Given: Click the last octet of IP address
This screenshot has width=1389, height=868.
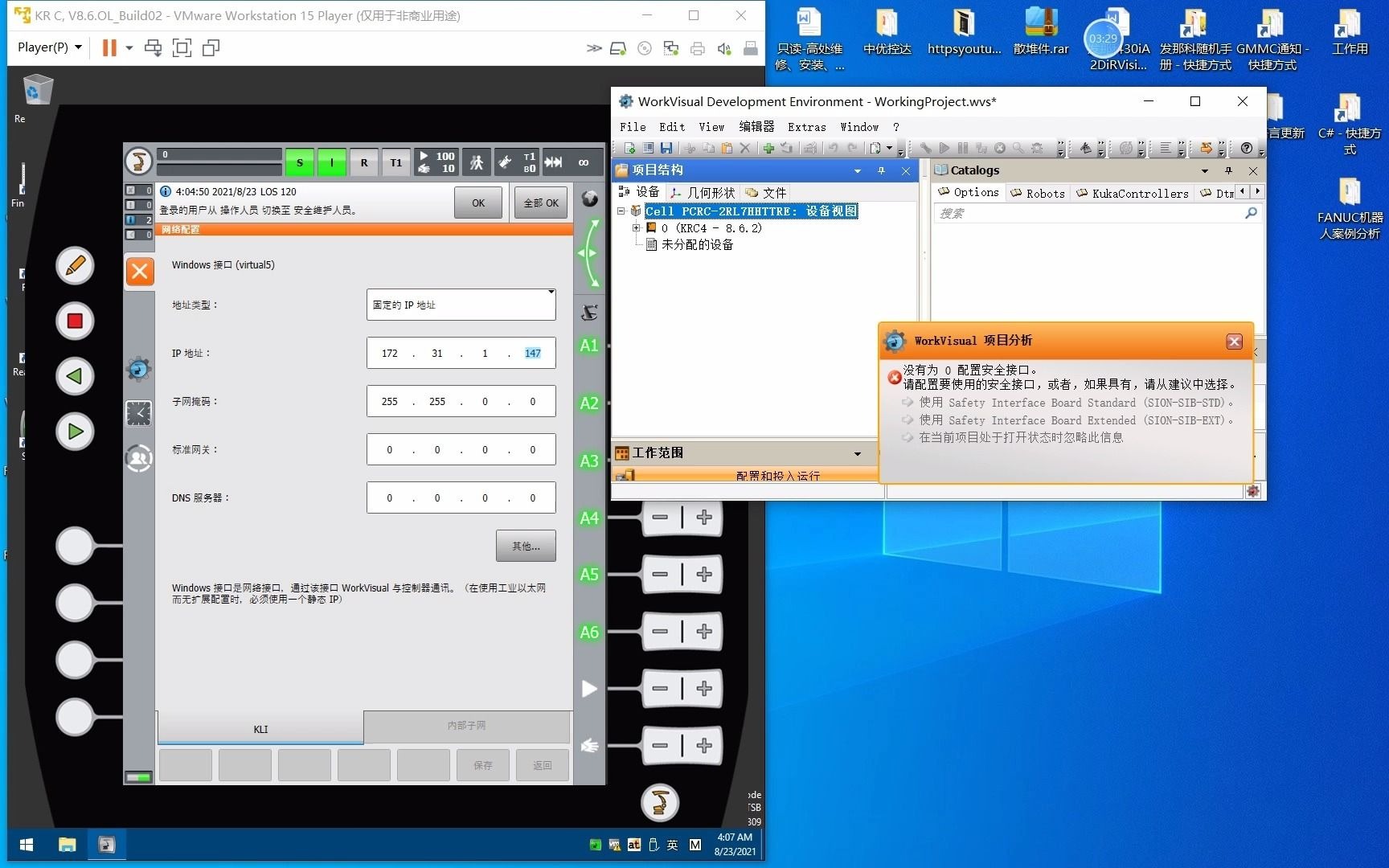Looking at the screenshot, I should pos(532,353).
